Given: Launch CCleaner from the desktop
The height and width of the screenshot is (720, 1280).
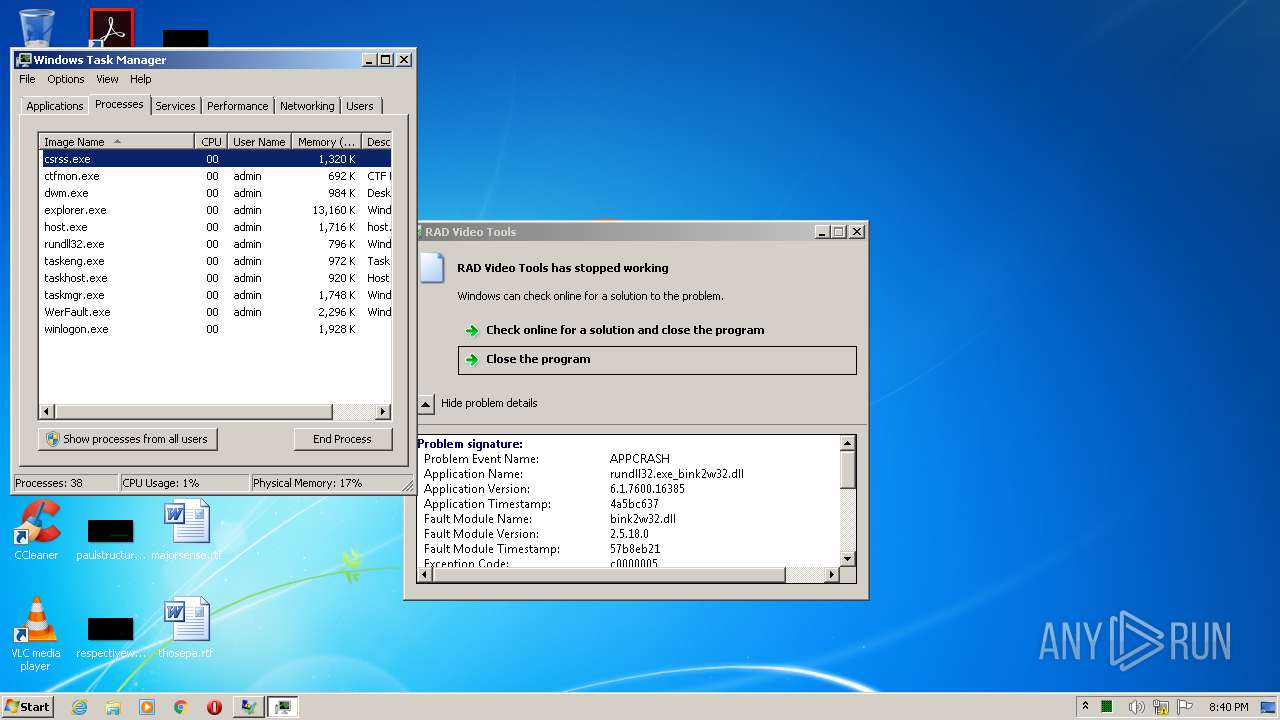Looking at the screenshot, I should (x=36, y=530).
